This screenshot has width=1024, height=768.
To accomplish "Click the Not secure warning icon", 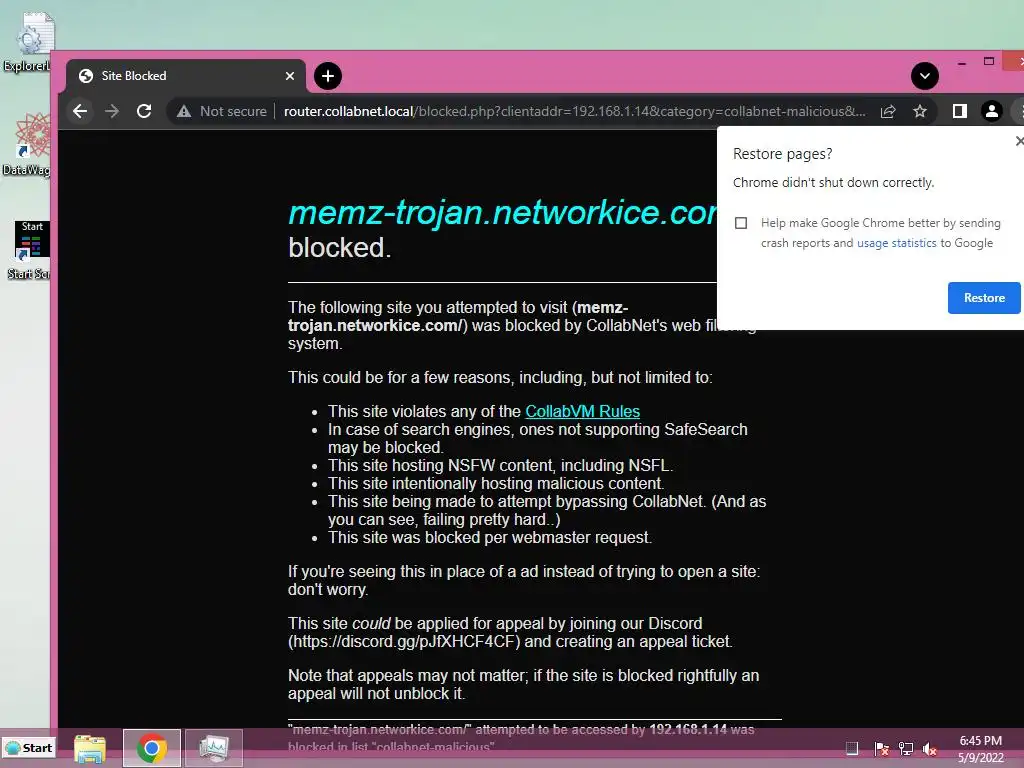I will point(184,111).
